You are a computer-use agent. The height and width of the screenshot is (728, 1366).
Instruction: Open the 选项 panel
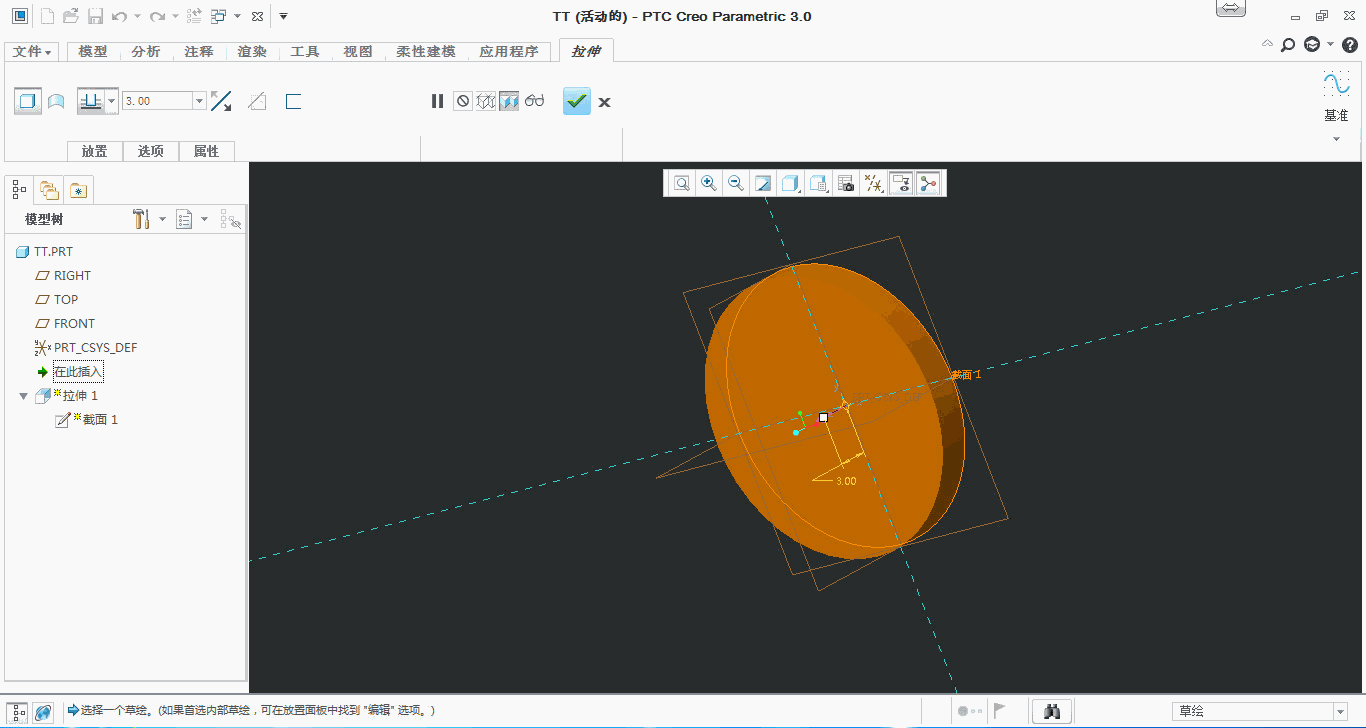151,151
